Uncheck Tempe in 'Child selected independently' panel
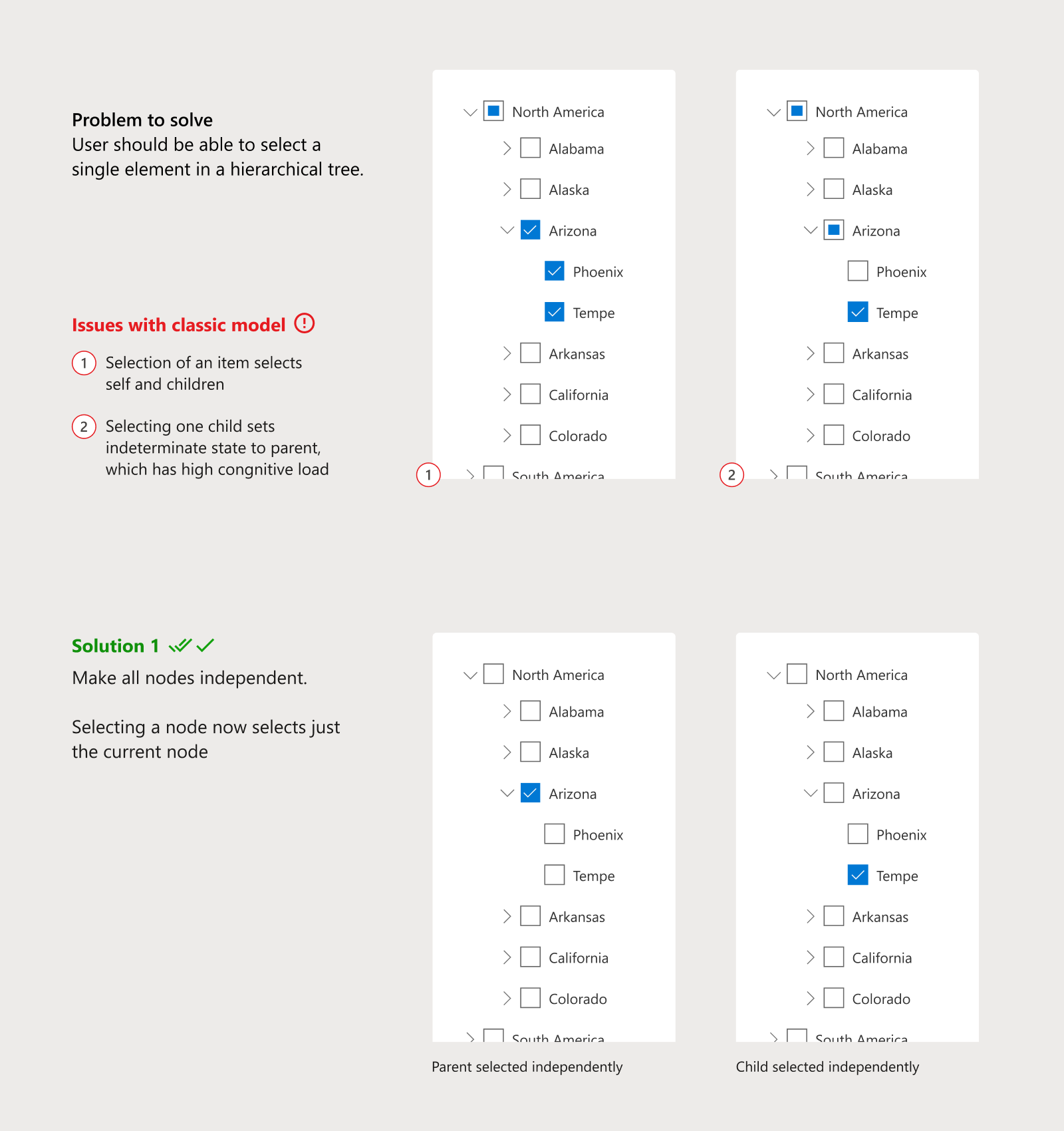The width and height of the screenshot is (1064, 1131). click(x=858, y=875)
